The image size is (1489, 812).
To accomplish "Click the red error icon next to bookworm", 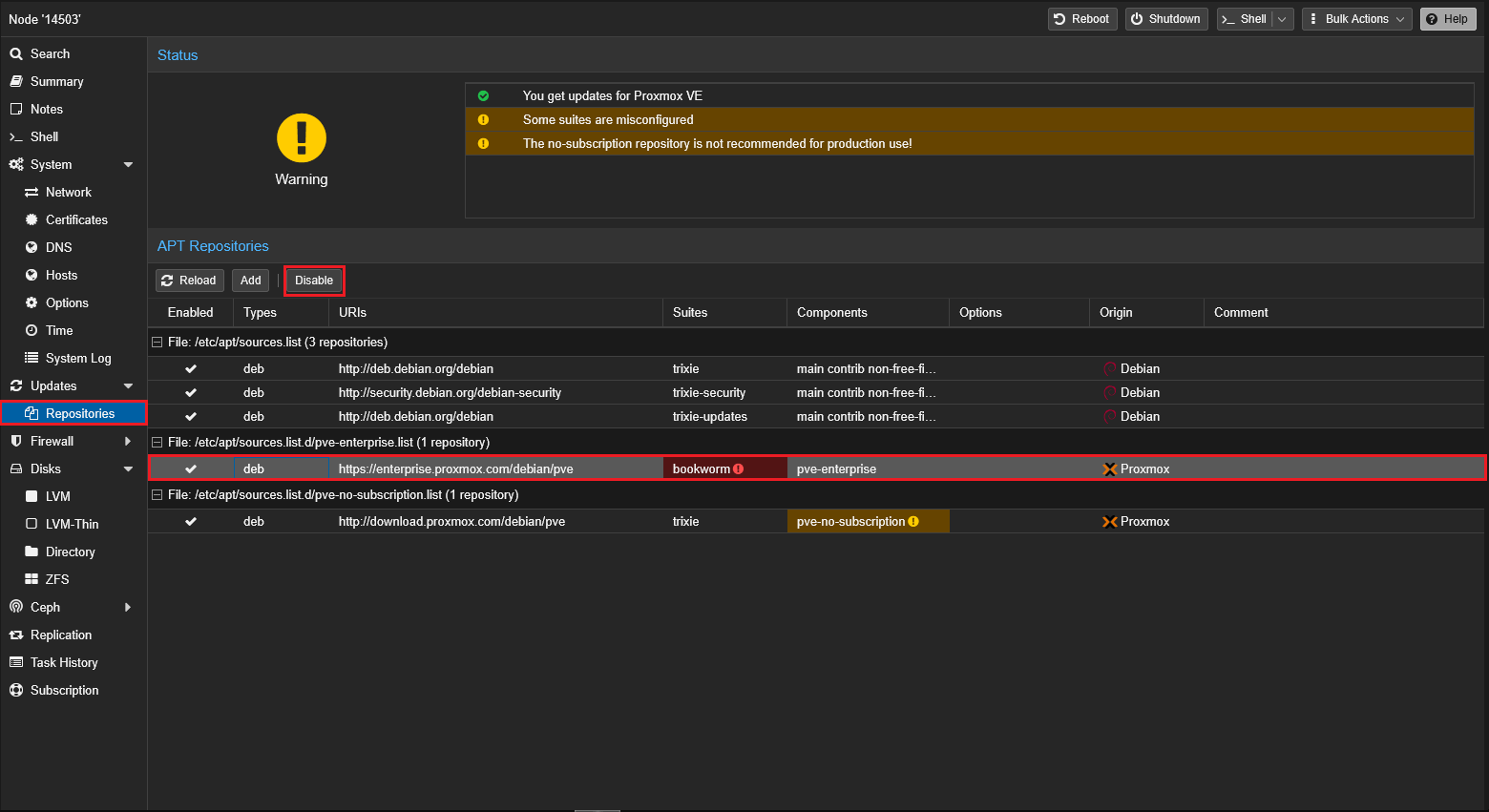I will (x=739, y=469).
